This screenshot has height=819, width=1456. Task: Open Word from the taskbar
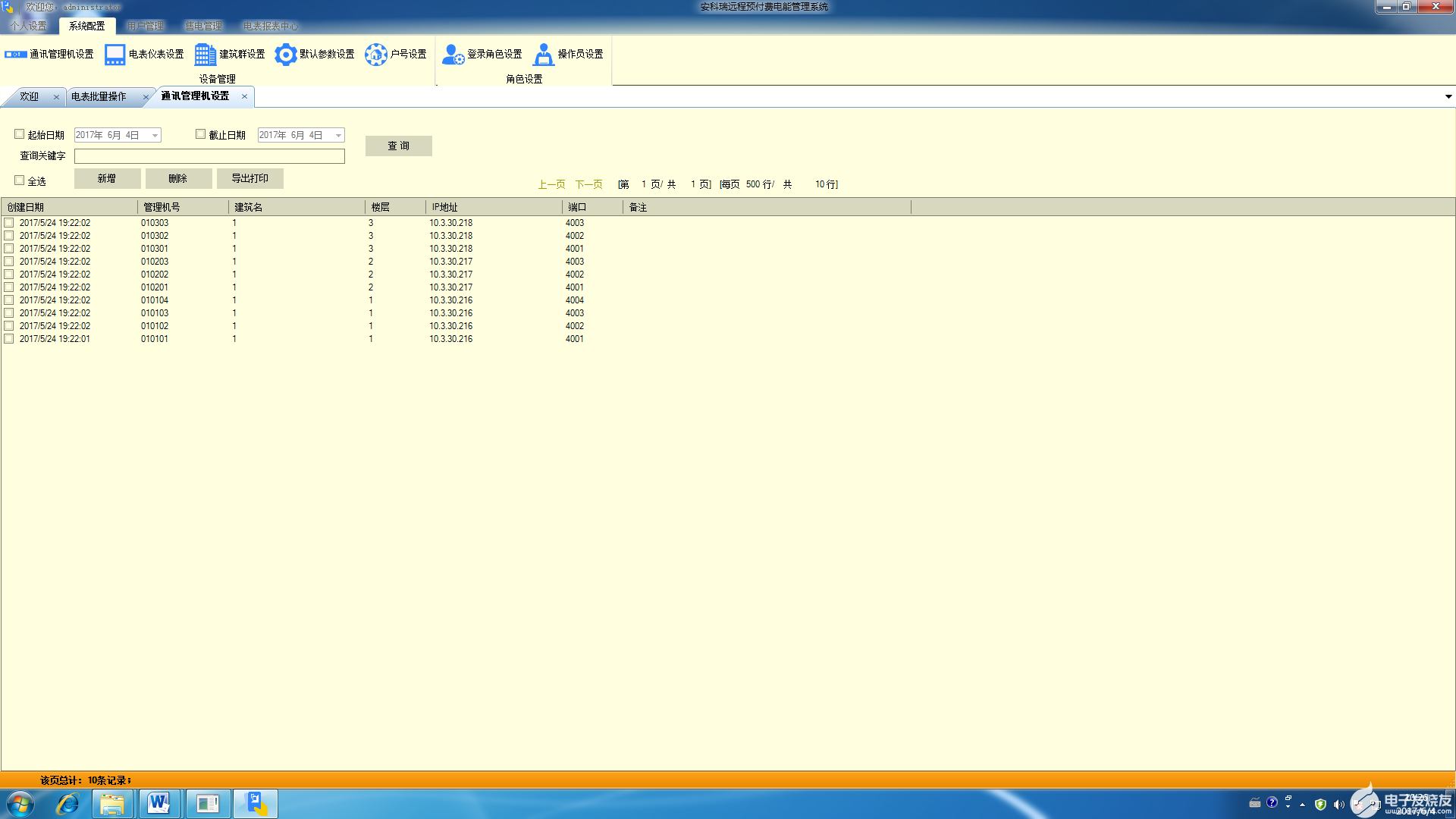[x=159, y=804]
